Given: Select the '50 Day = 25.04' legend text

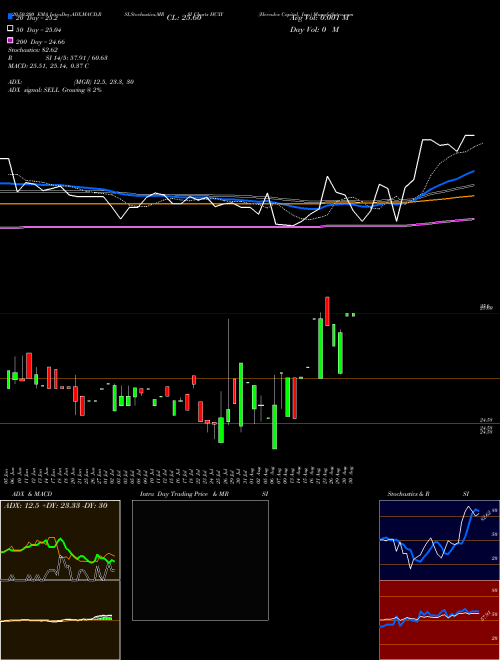Looking at the screenshot, I should (x=38, y=30).
